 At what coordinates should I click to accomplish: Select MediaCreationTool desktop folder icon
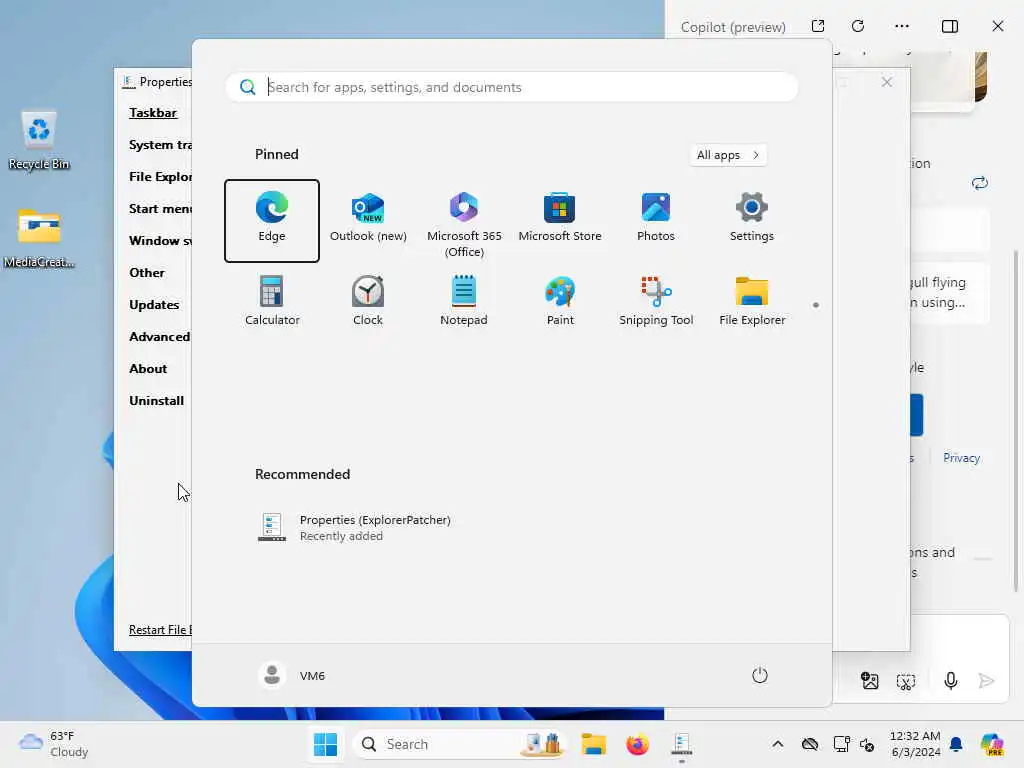point(39,238)
